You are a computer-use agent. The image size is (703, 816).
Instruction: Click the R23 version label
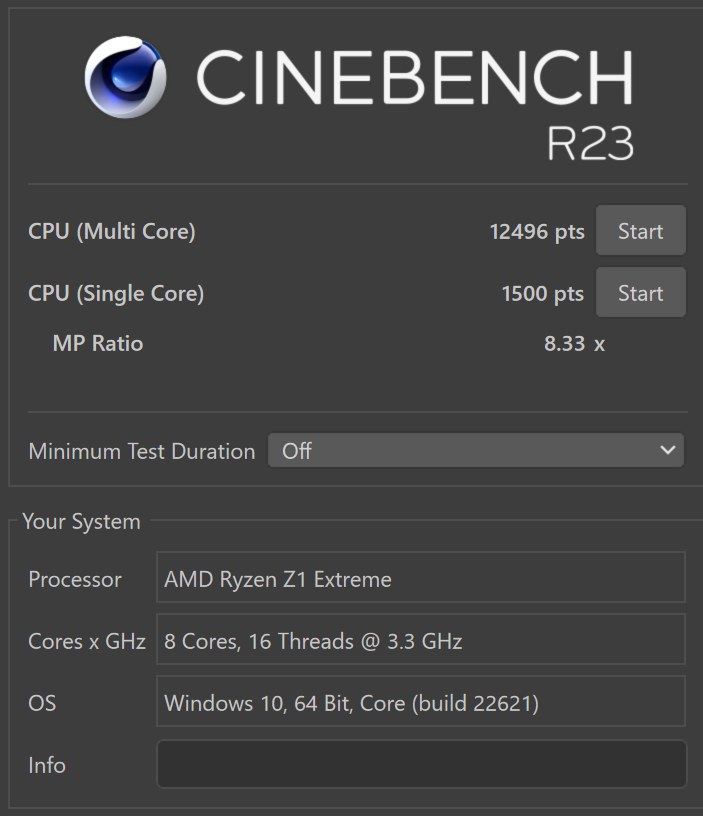(590, 144)
